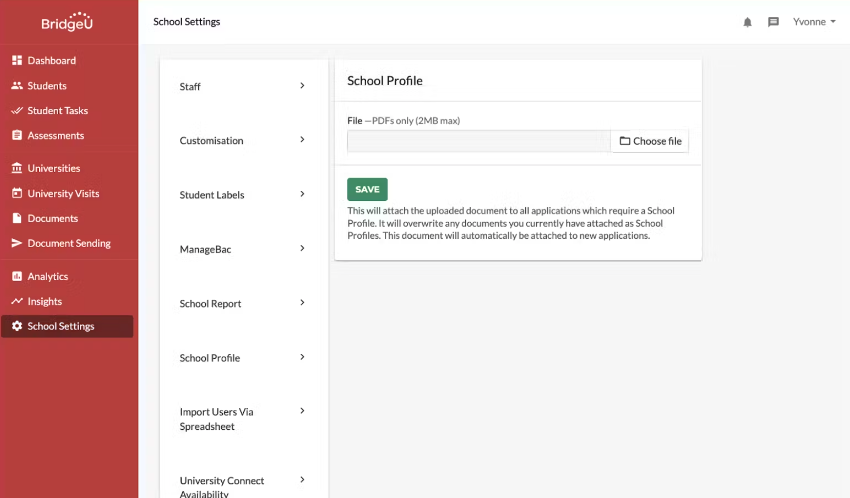This screenshot has height=498, width=850.
Task: Click Choose file button
Action: (649, 141)
